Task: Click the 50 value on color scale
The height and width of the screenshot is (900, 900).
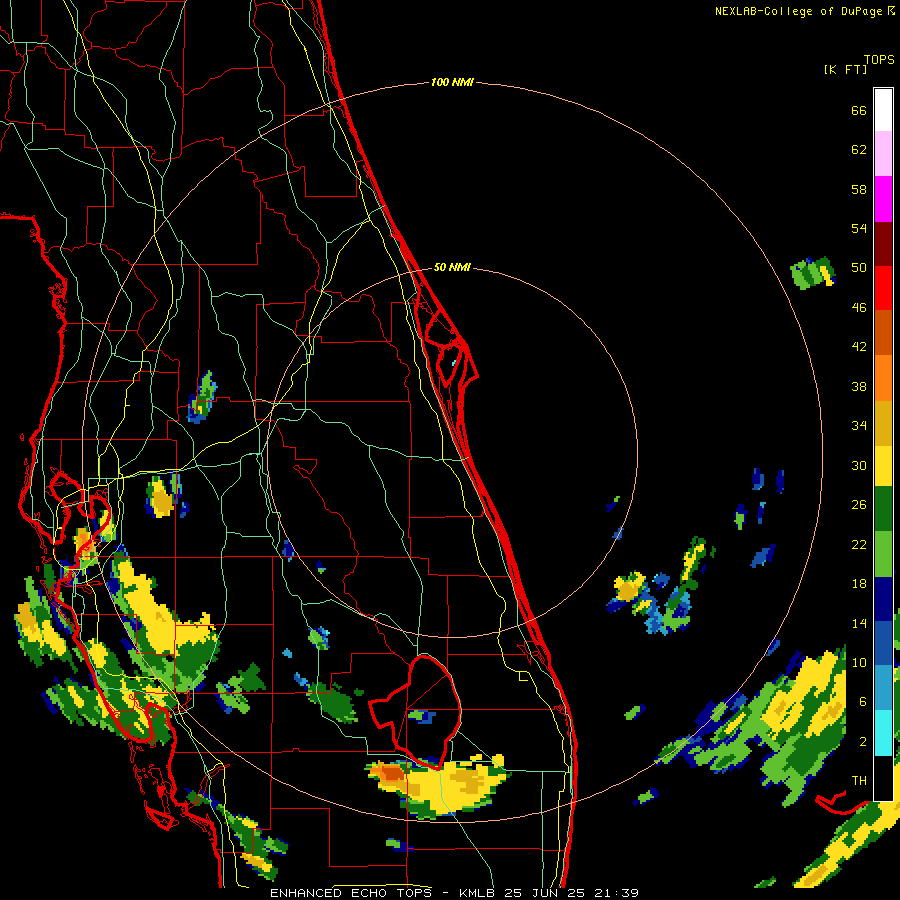Action: [x=859, y=268]
